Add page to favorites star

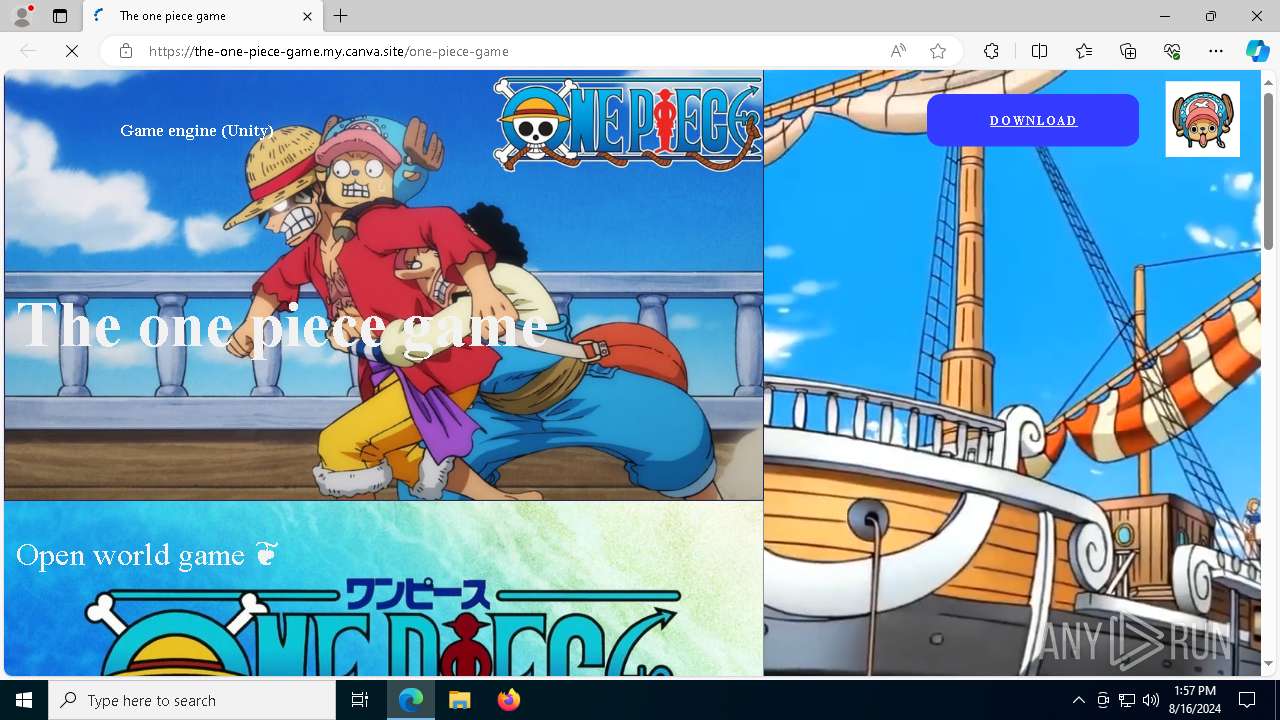coord(938,51)
